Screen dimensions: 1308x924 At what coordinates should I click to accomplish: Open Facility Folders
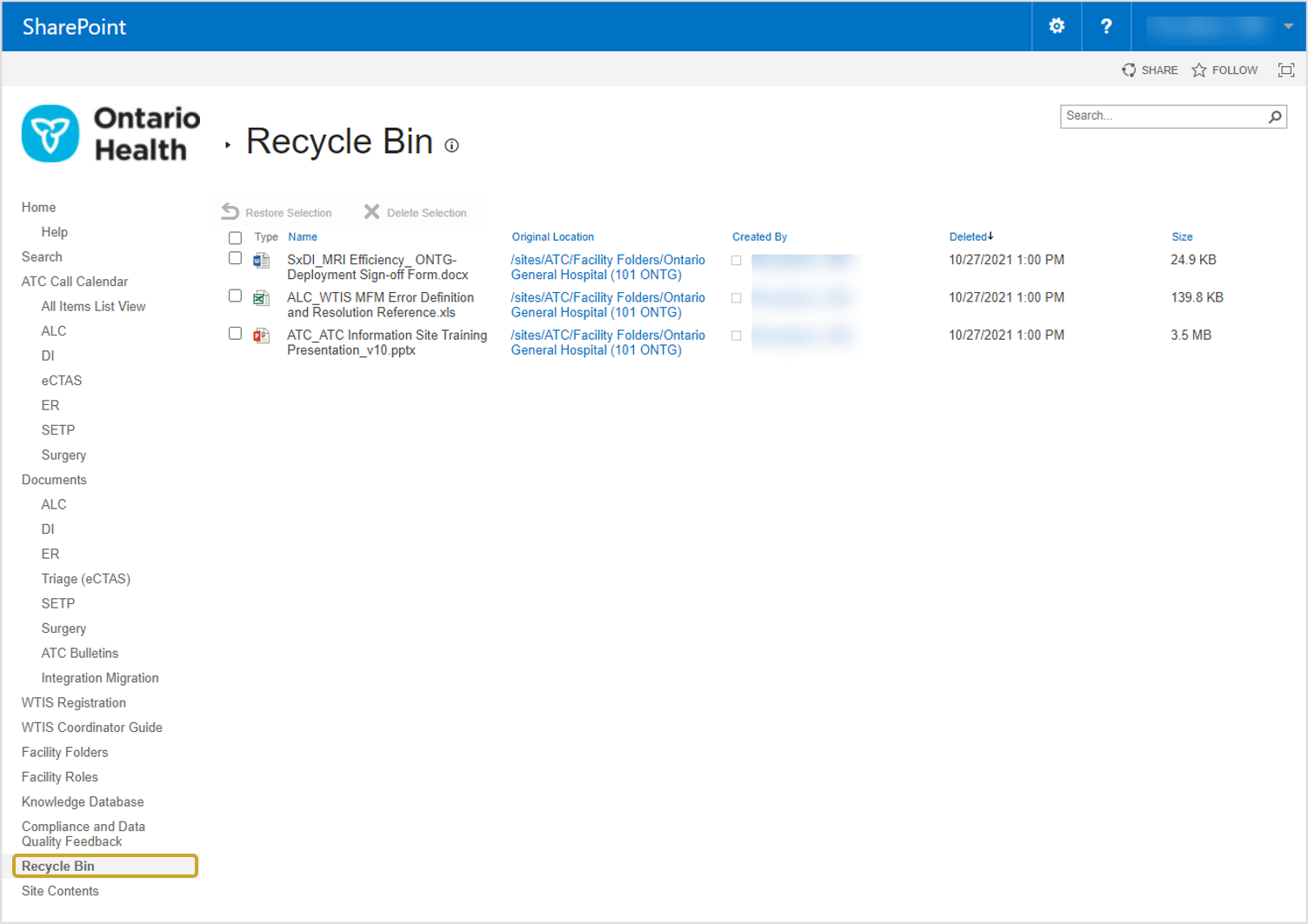65,752
